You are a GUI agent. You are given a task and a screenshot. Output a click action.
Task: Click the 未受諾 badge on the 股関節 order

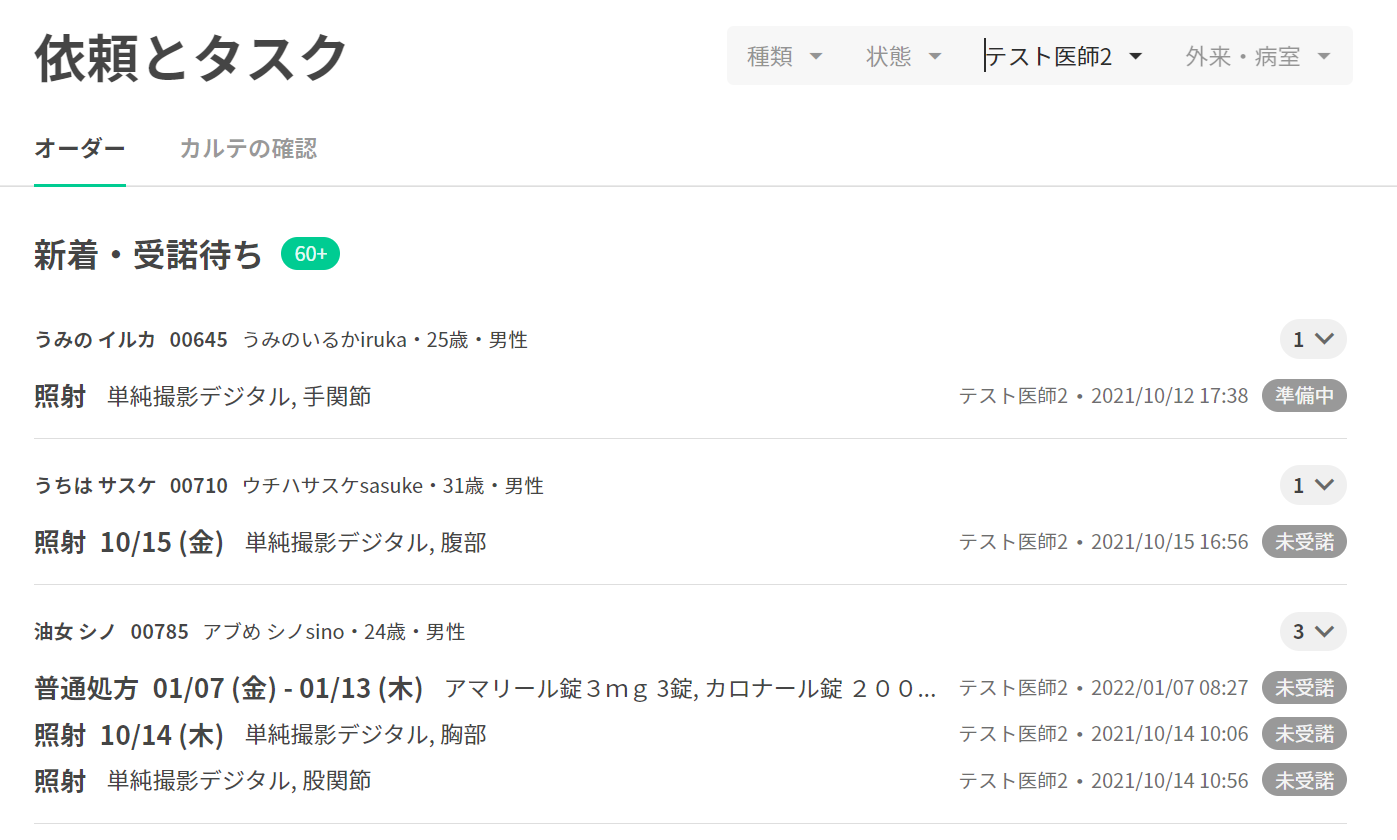pyautogui.click(x=1304, y=780)
